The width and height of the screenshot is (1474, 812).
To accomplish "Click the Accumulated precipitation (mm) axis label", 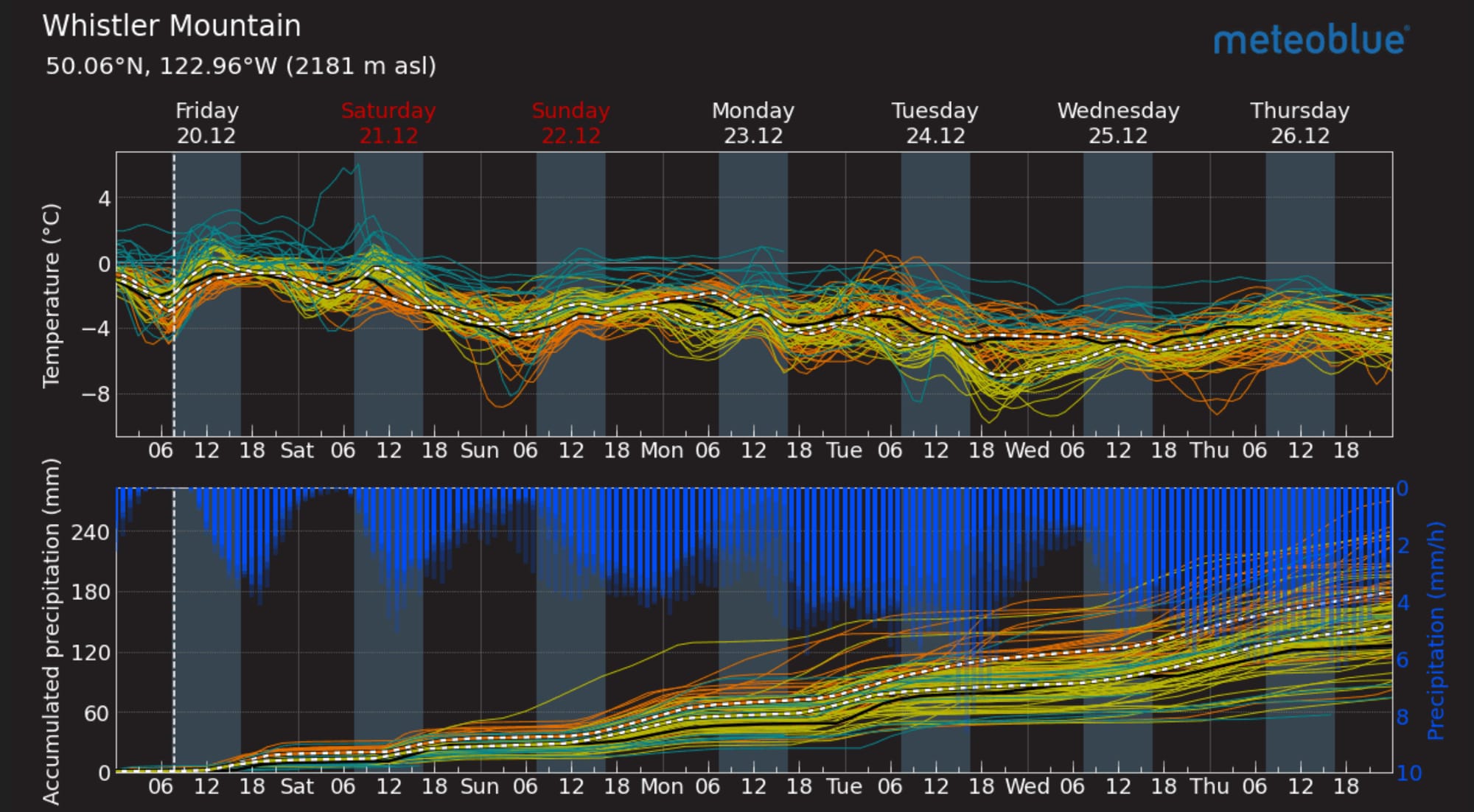I will coord(51,631).
